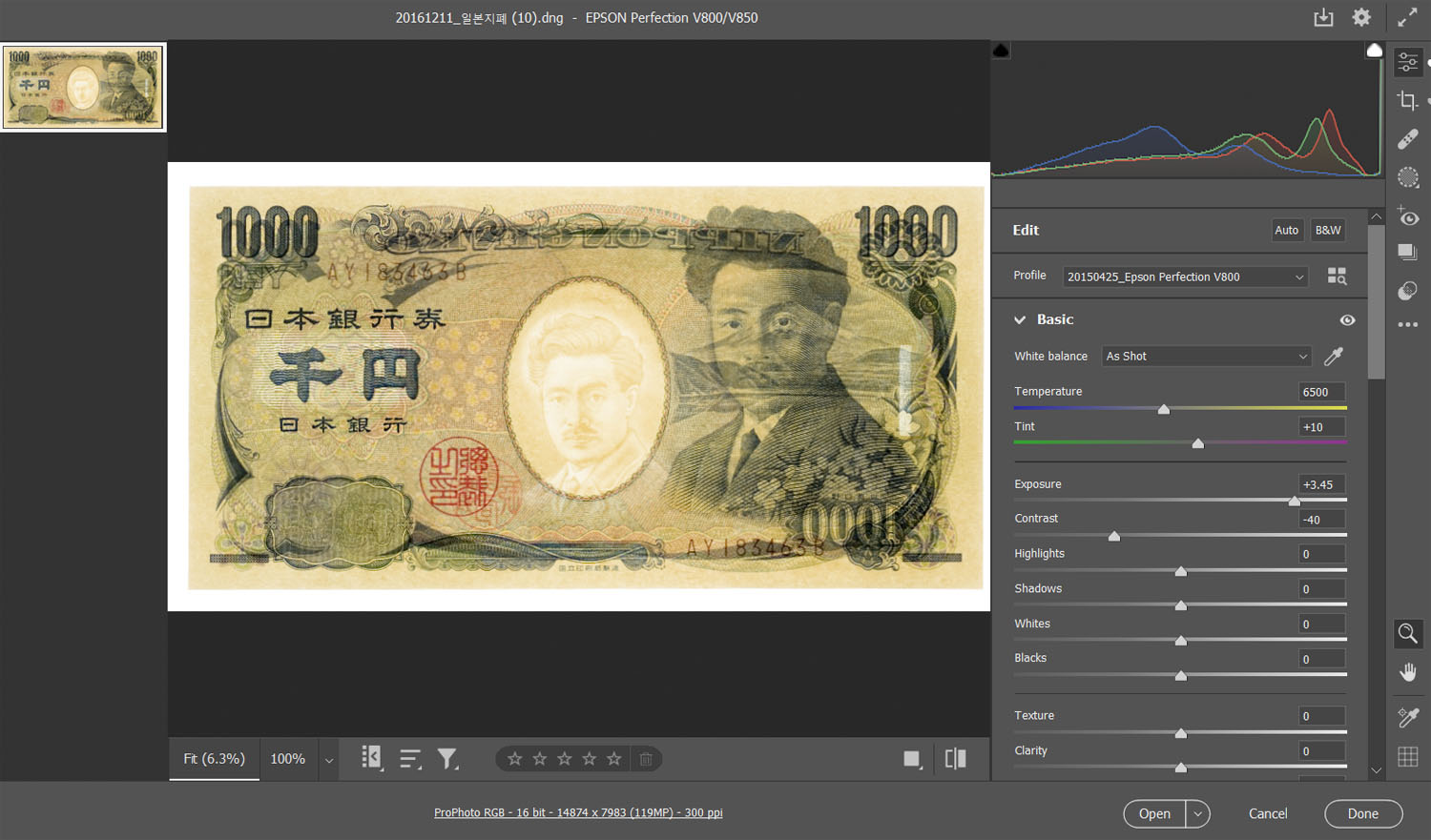This screenshot has height=840, width=1431.
Task: Click the Contrast value field -40
Action: pos(1321,520)
